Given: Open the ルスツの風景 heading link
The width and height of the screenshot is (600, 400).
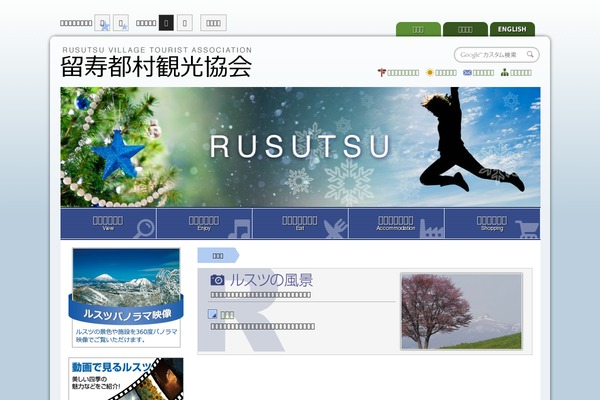Looking at the screenshot, I should (271, 280).
